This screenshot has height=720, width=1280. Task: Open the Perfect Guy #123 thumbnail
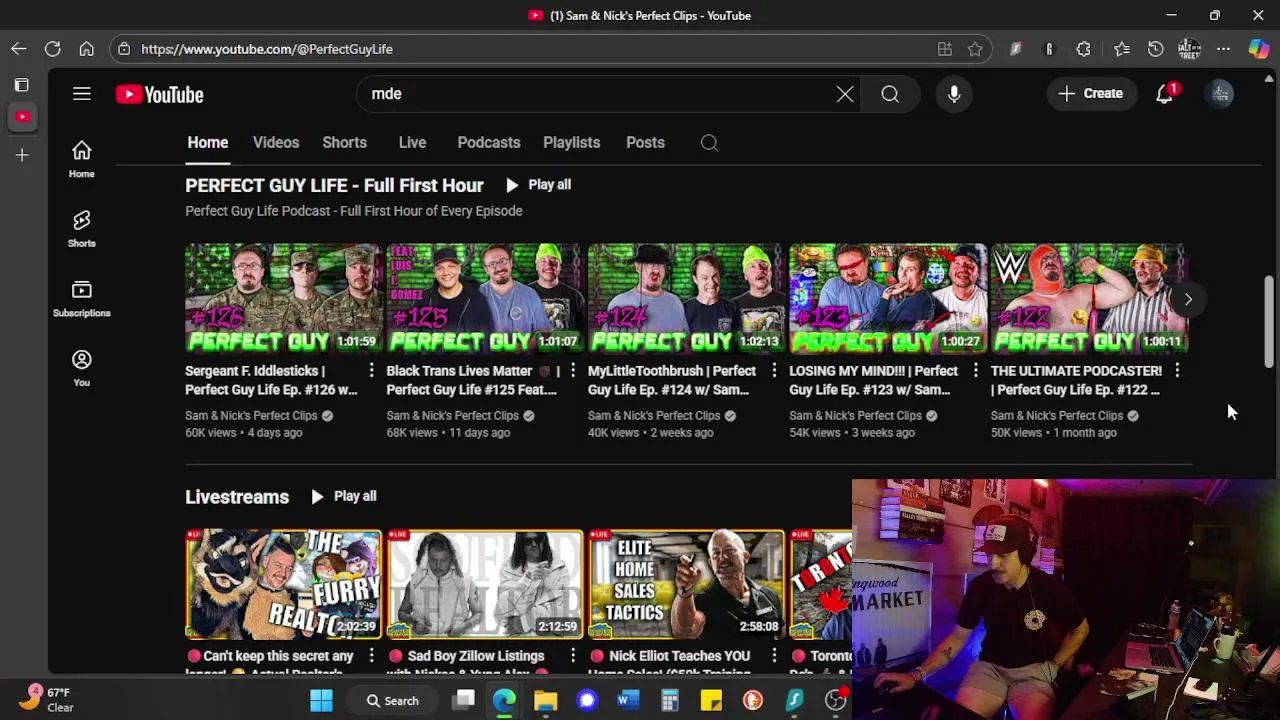point(888,298)
